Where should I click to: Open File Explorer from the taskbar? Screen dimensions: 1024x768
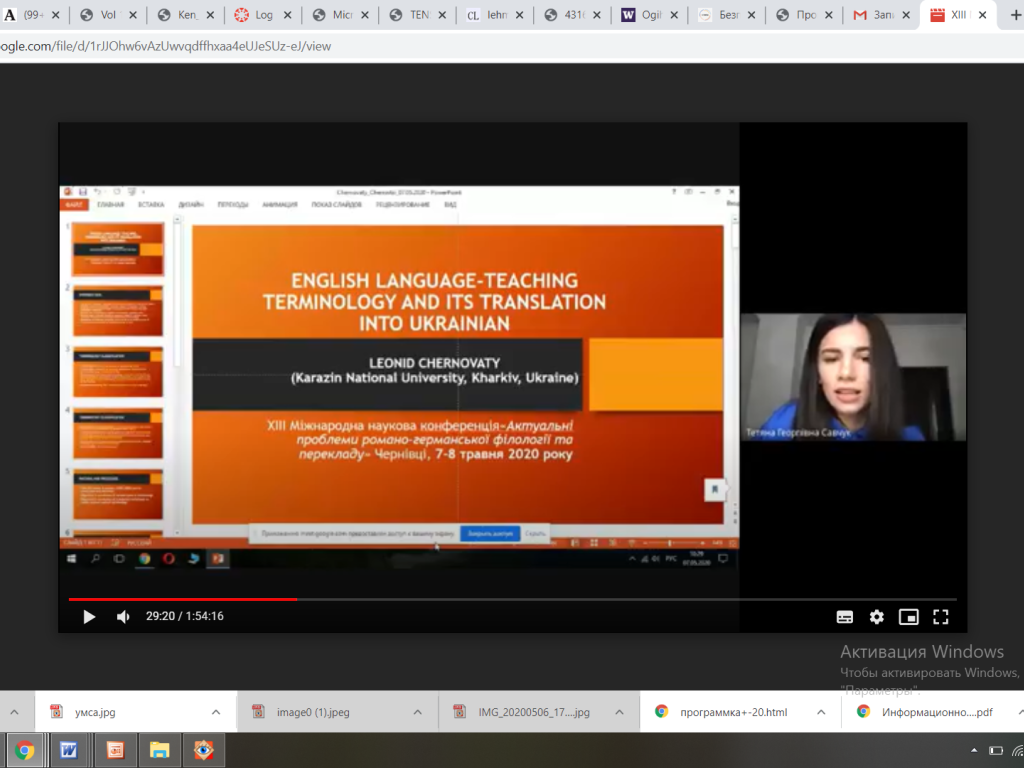(x=159, y=751)
